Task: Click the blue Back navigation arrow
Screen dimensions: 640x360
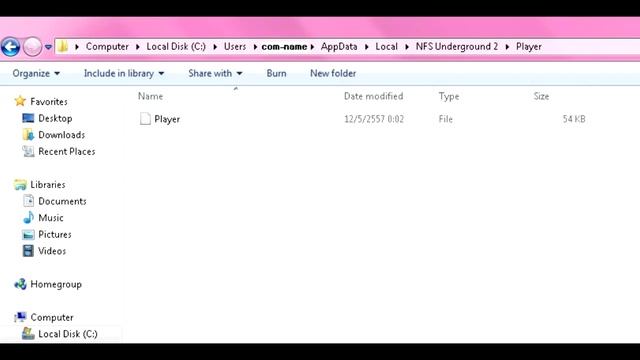Action: pyautogui.click(x=11, y=47)
